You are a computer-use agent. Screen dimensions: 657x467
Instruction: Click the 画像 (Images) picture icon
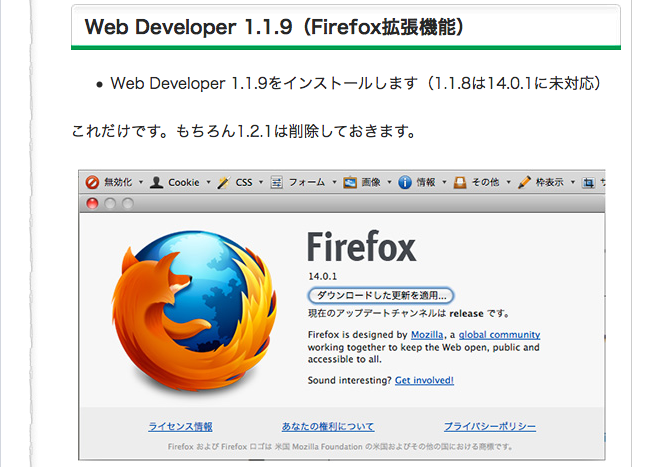coord(350,182)
